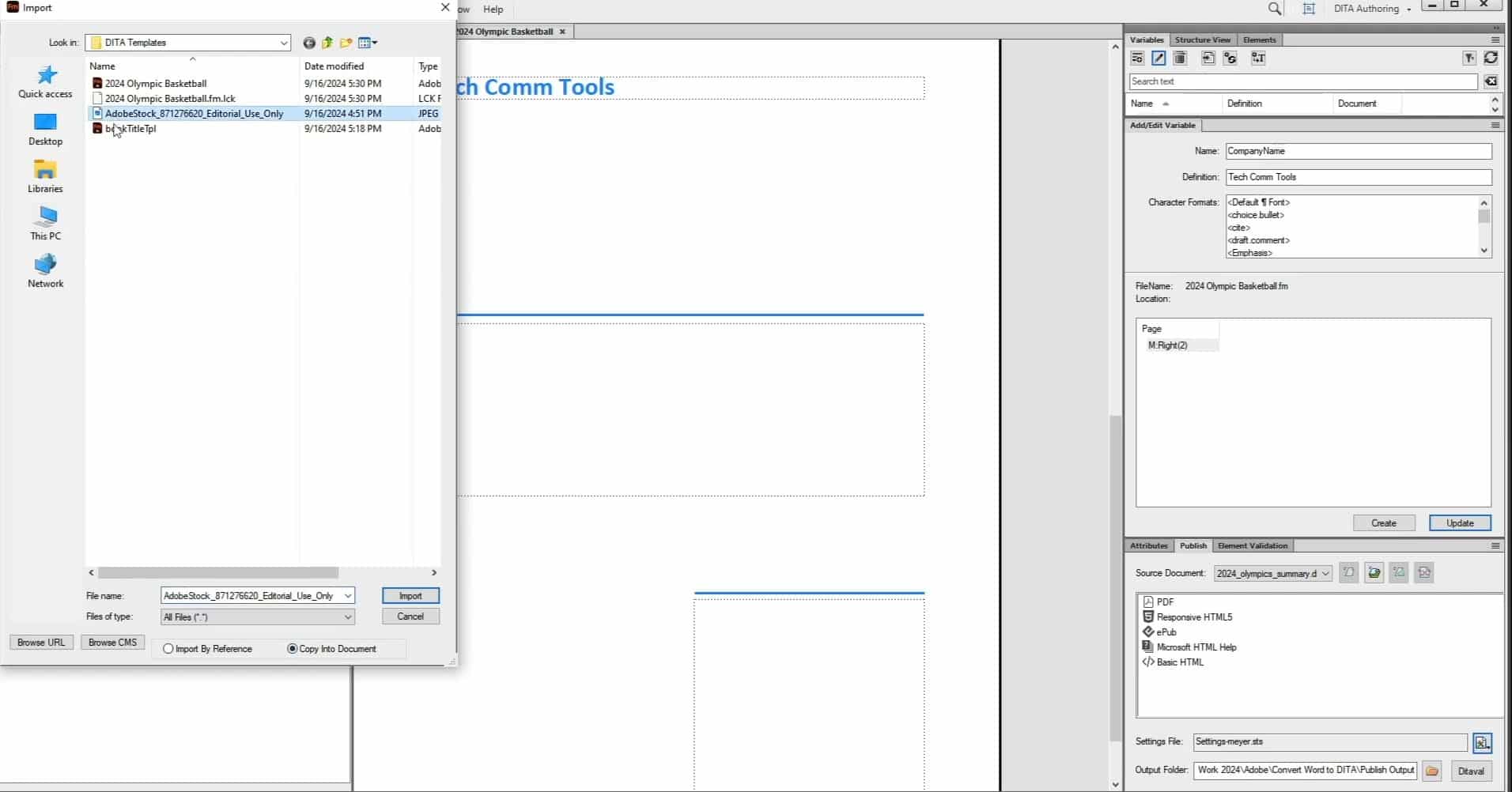This screenshot has height=792, width=1512.
Task: Open the Element Validation tab
Action: 1253,545
